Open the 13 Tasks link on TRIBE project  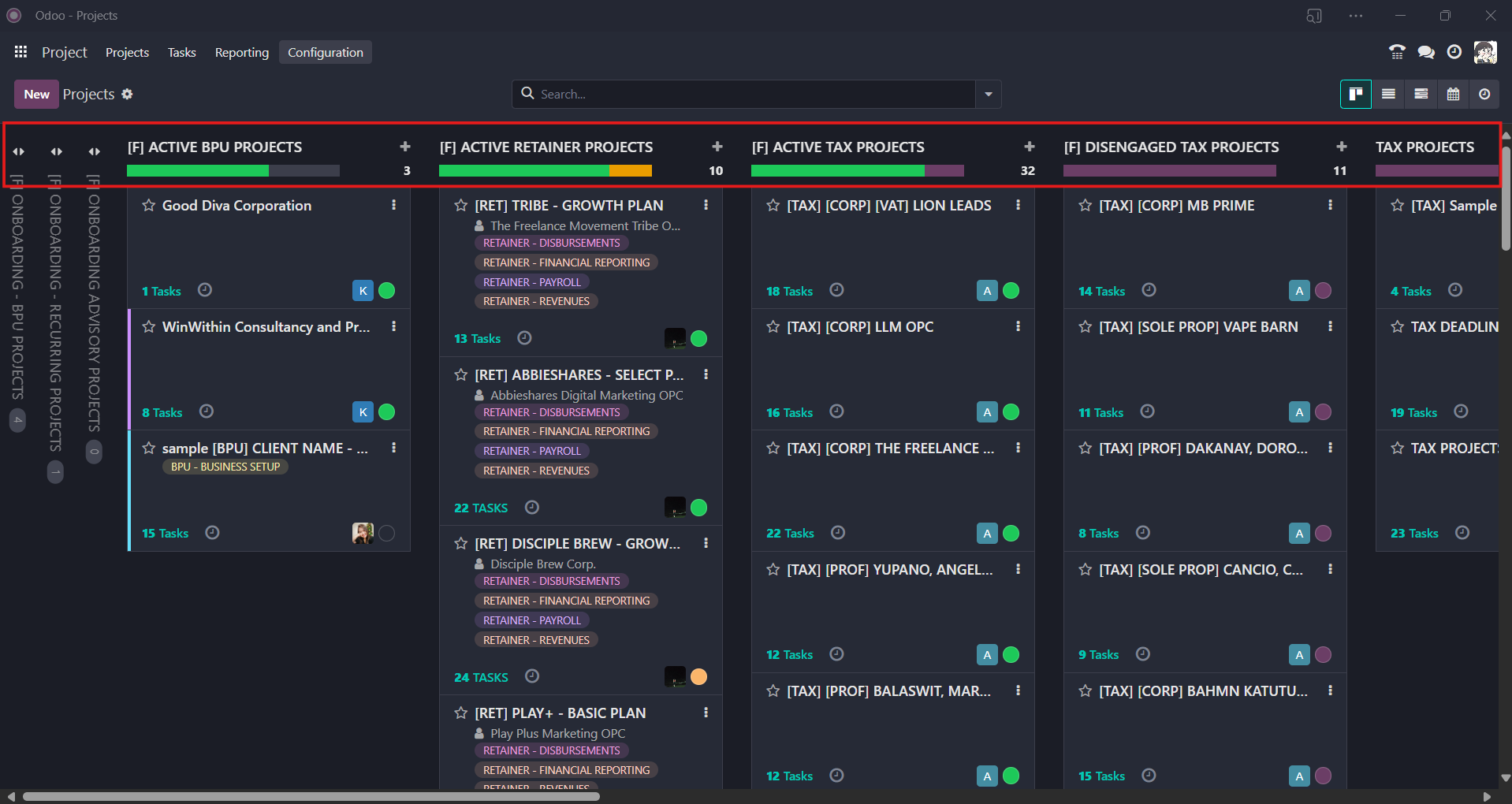point(477,339)
